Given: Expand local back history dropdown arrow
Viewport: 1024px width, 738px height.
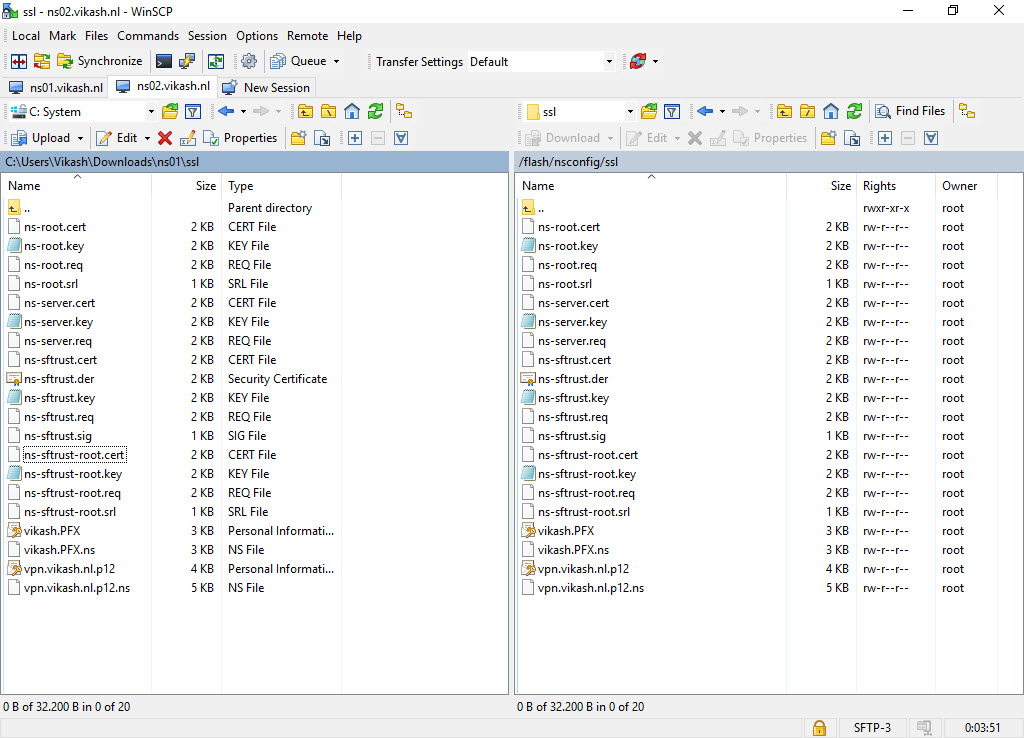Looking at the screenshot, I should 243,112.
